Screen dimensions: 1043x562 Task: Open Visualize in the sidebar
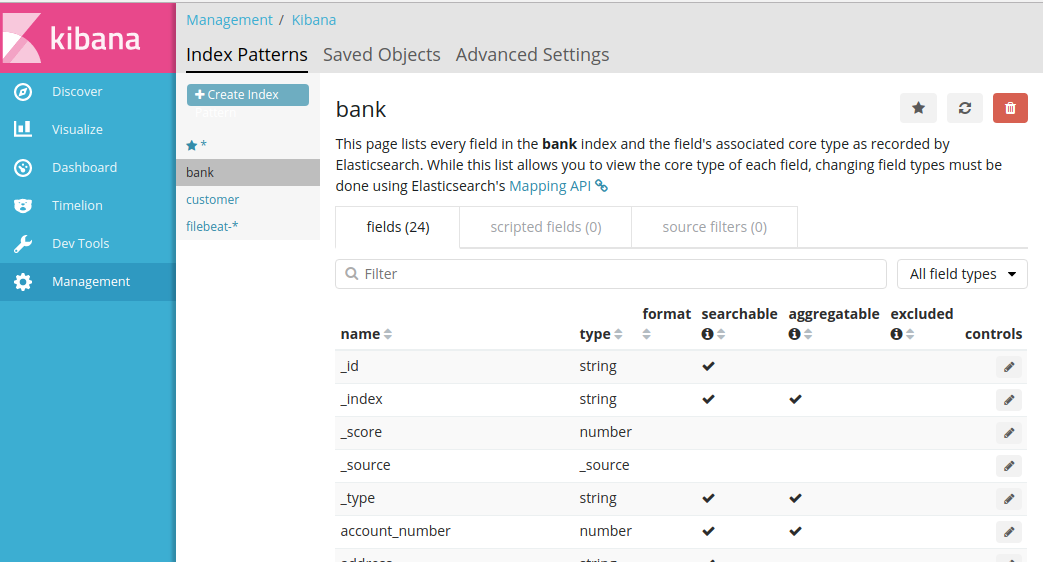click(77, 130)
